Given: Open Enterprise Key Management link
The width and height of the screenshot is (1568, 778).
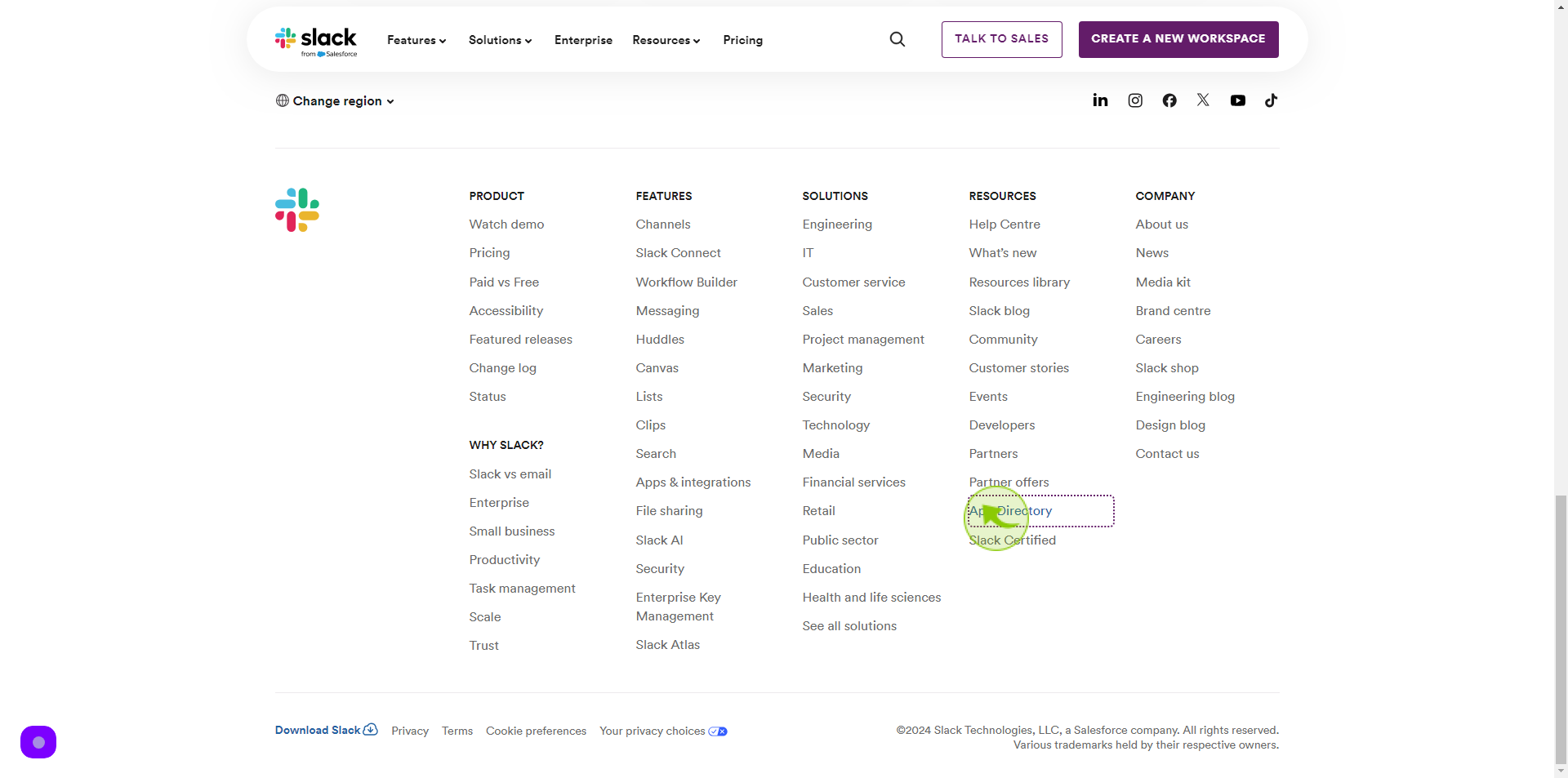Looking at the screenshot, I should [679, 607].
